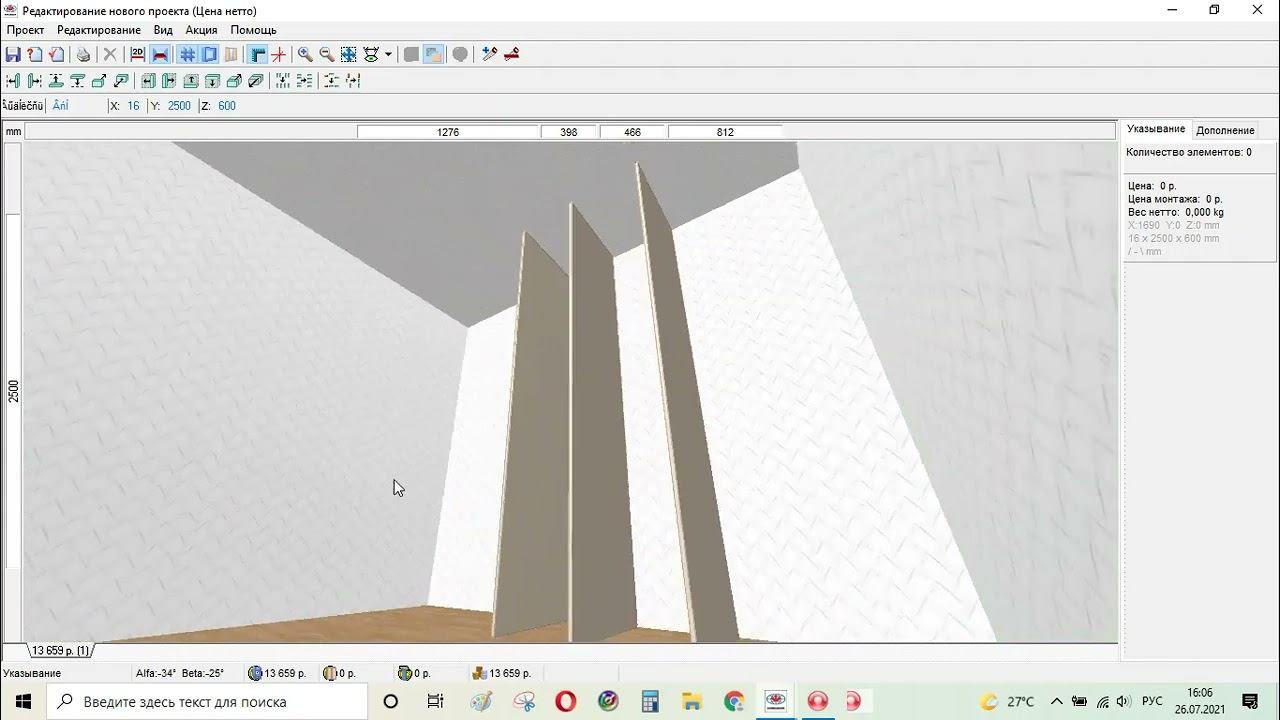Image resolution: width=1280 pixels, height=720 pixels.
Task: Click the Количество элементов: 0 text
Action: pyautogui.click(x=1188, y=152)
